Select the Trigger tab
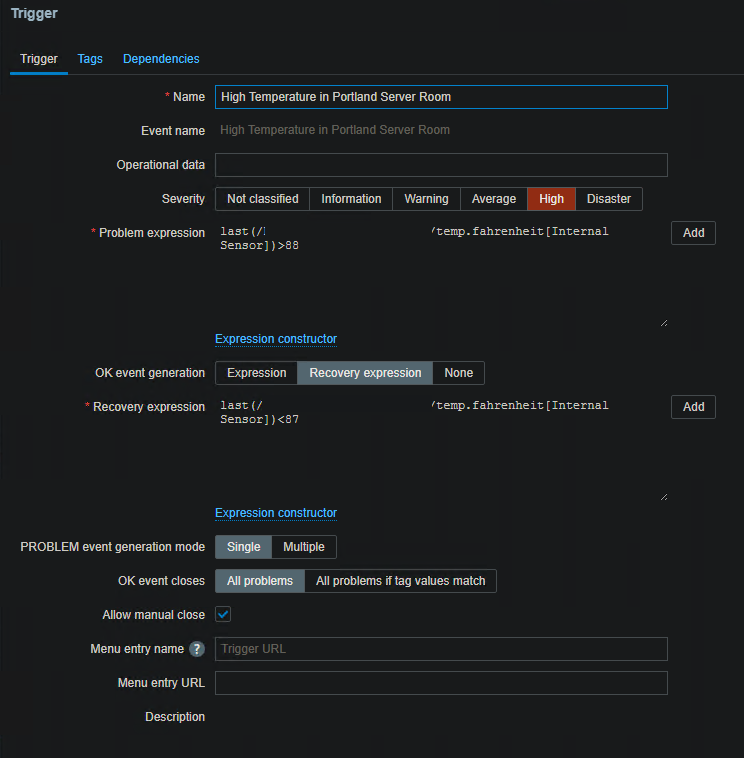The width and height of the screenshot is (744, 758). click(x=39, y=59)
